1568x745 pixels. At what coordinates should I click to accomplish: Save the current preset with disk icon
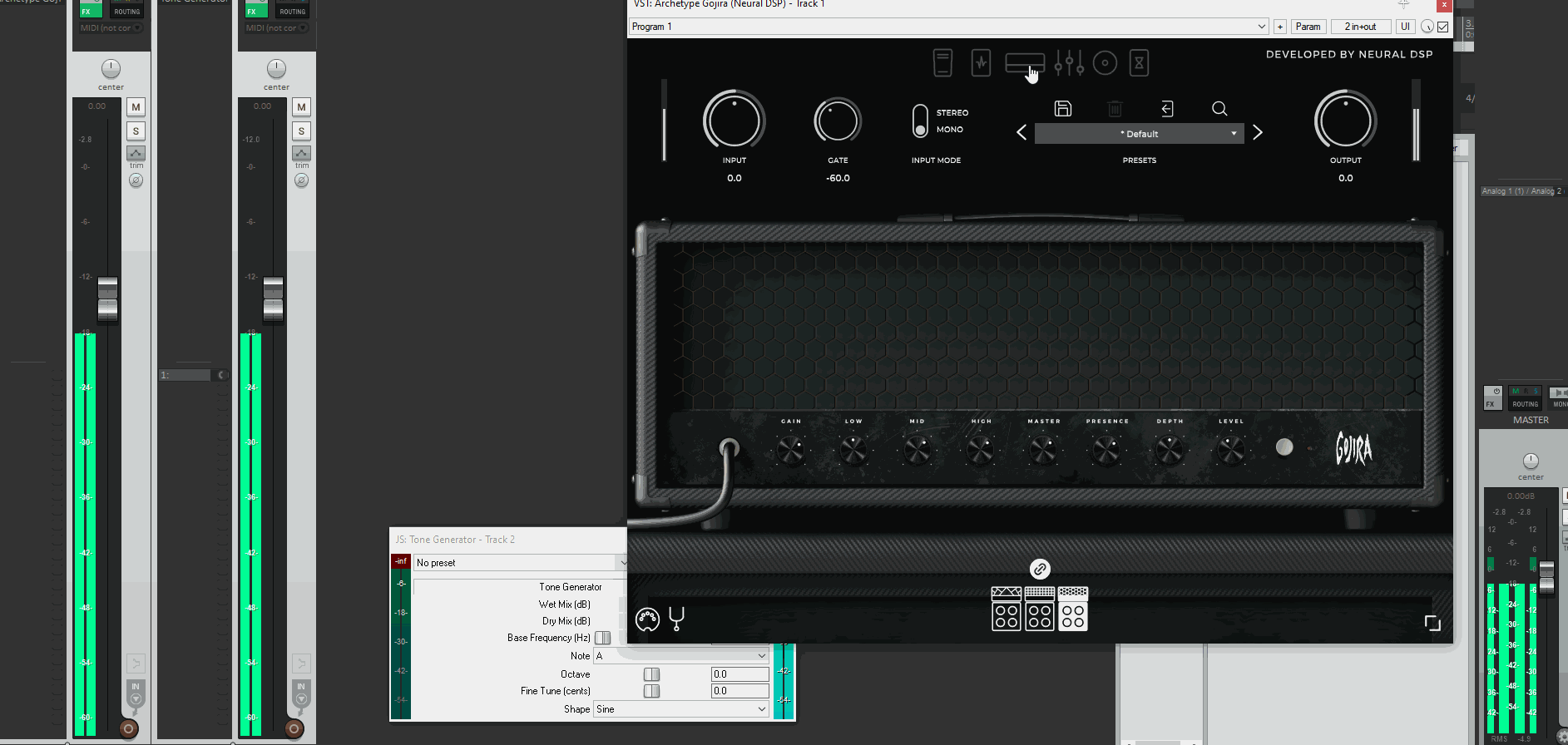click(x=1063, y=109)
